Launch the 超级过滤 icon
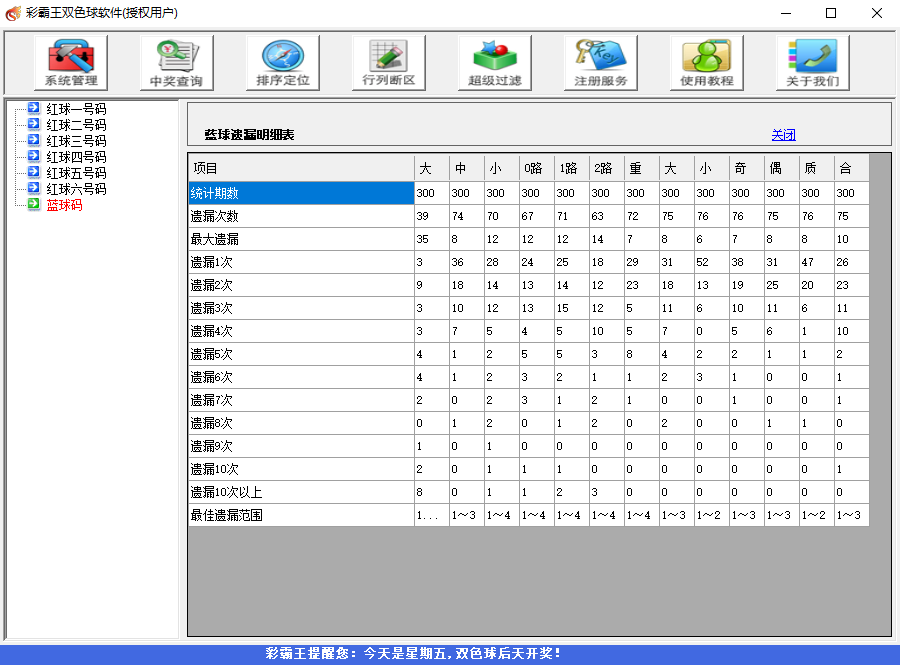This screenshot has width=900, height=665. (495, 63)
